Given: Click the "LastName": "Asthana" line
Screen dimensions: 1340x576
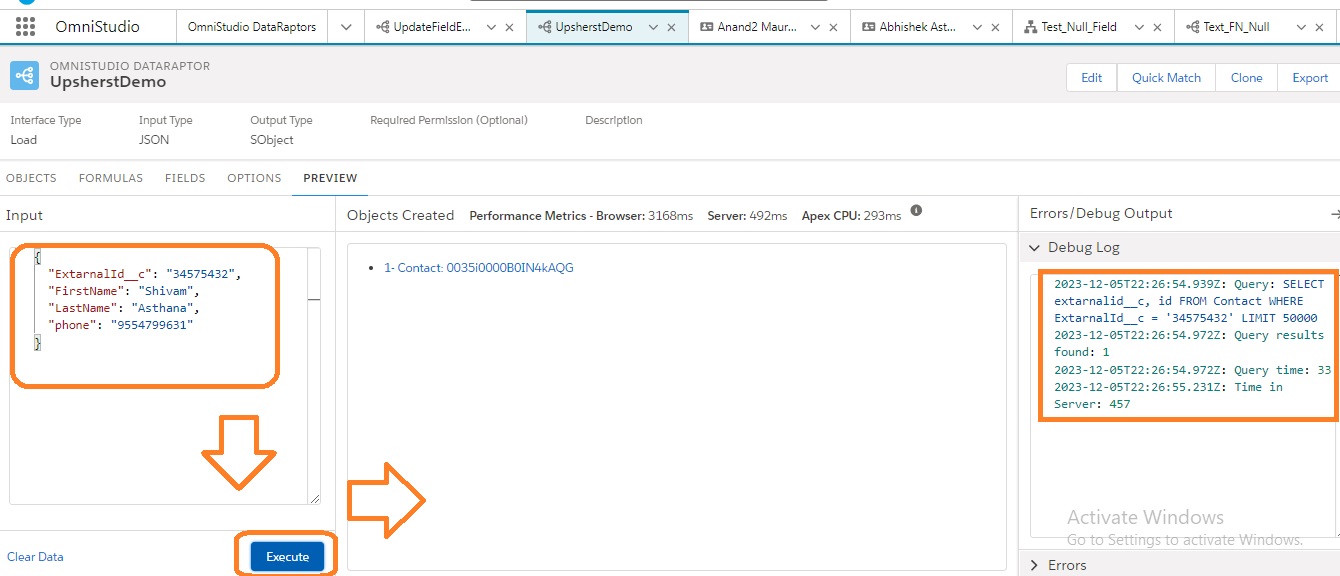Looking at the screenshot, I should pyautogui.click(x=124, y=308).
